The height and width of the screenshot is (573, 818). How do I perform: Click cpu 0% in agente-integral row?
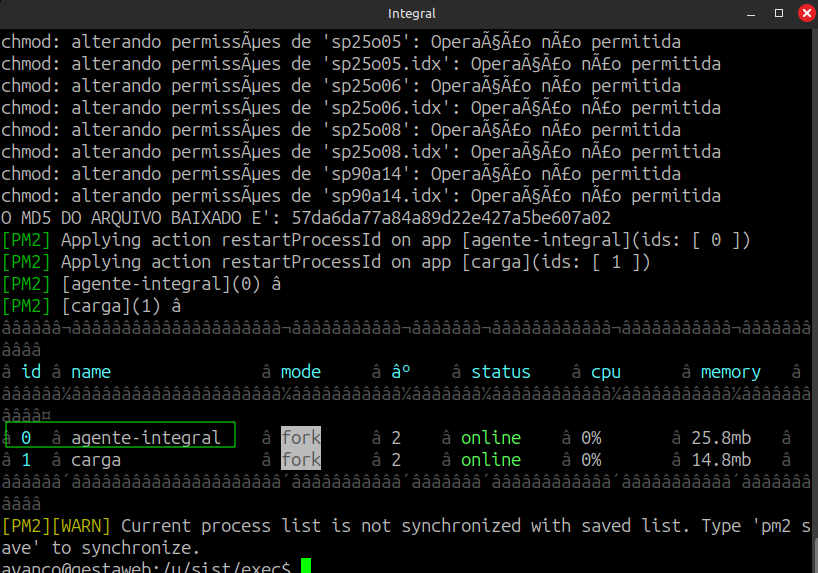[x=591, y=437]
